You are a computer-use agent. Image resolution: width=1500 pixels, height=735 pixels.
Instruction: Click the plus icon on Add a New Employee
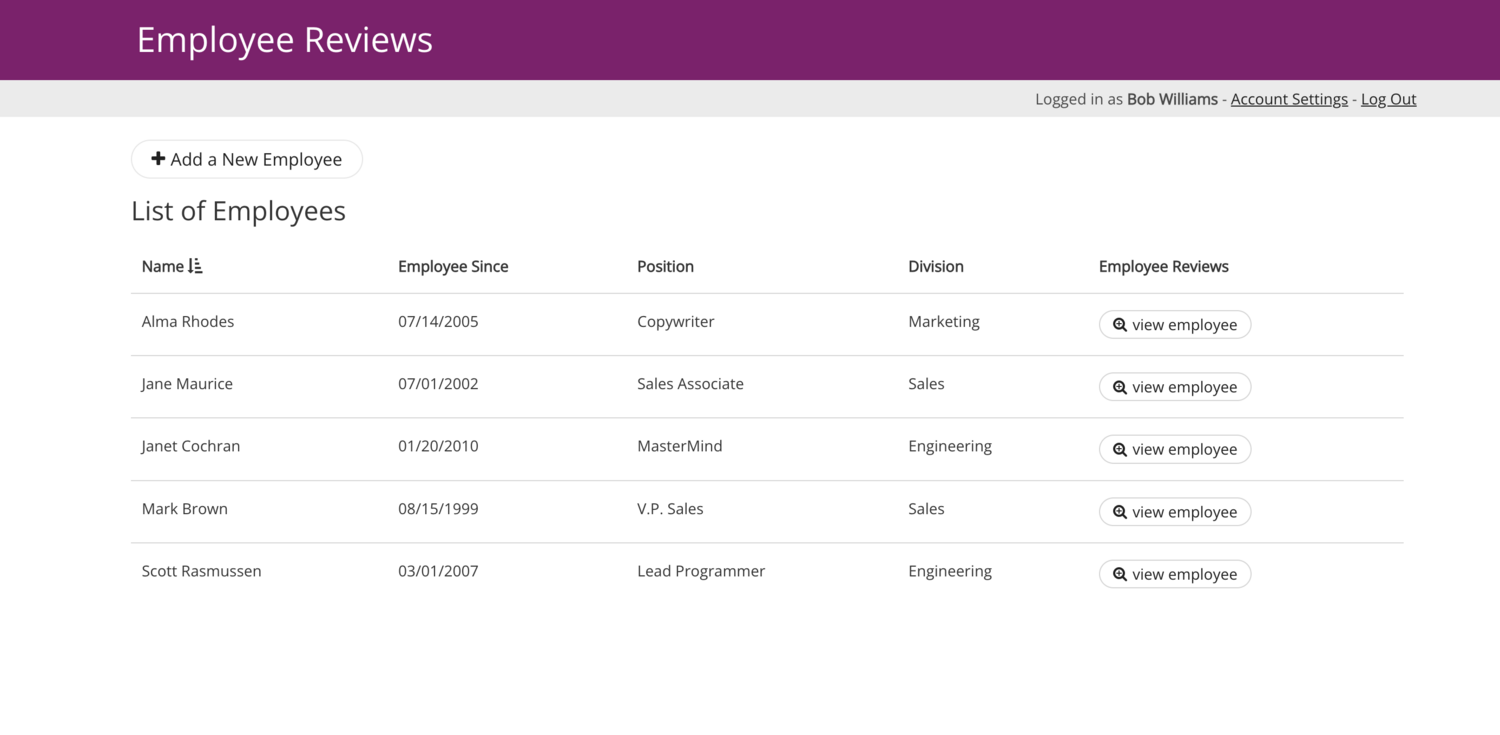(158, 158)
